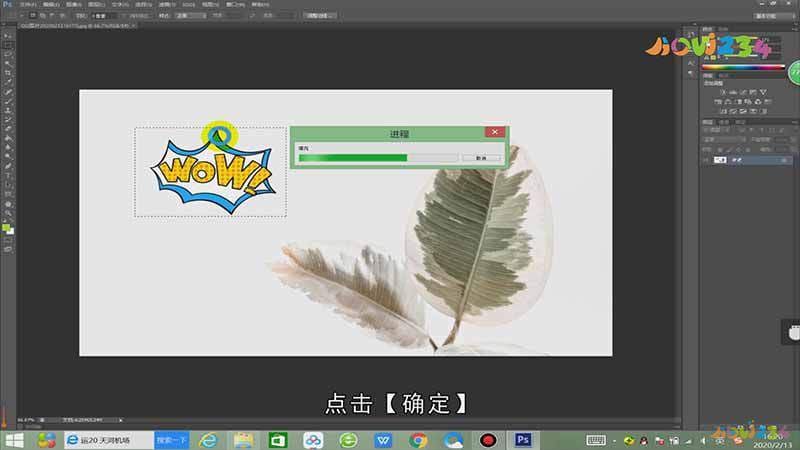Select the Brush tool

8,102
